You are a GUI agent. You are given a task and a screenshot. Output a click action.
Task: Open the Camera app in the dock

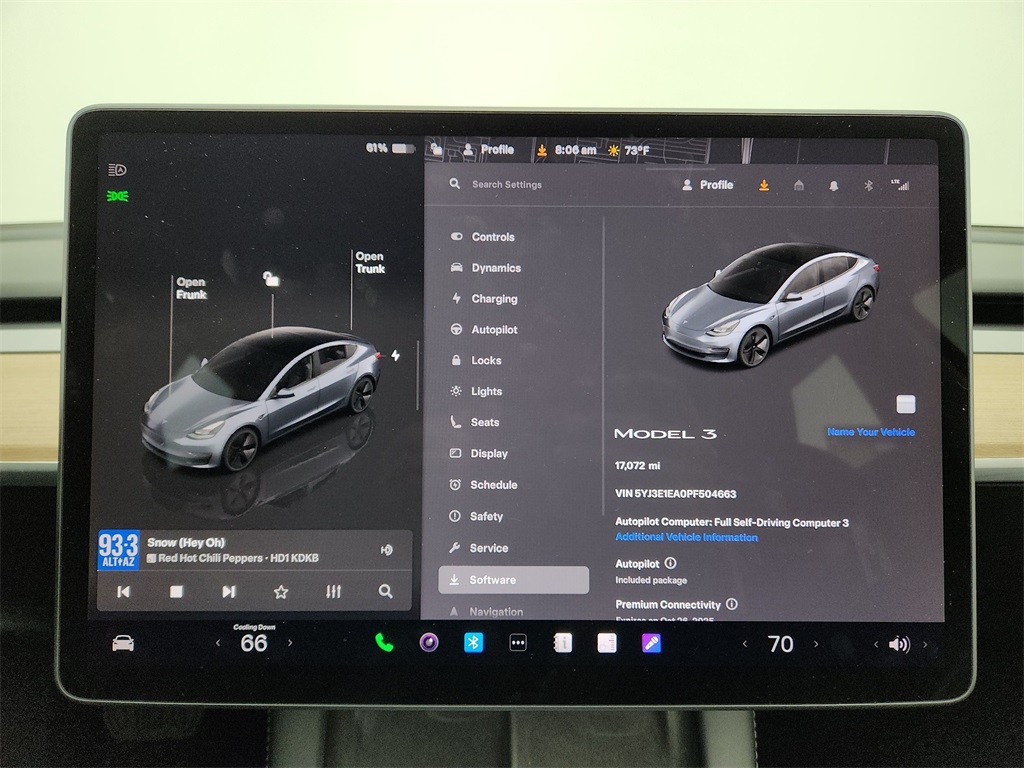tap(428, 643)
